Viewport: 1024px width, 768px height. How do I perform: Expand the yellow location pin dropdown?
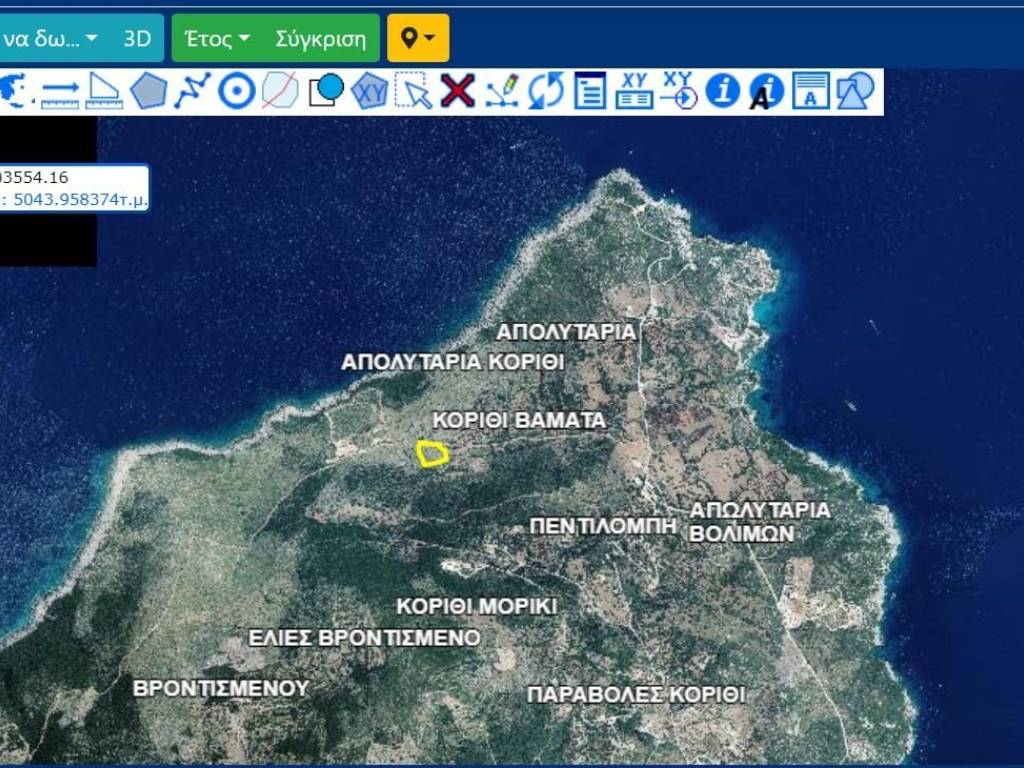pyautogui.click(x=418, y=39)
